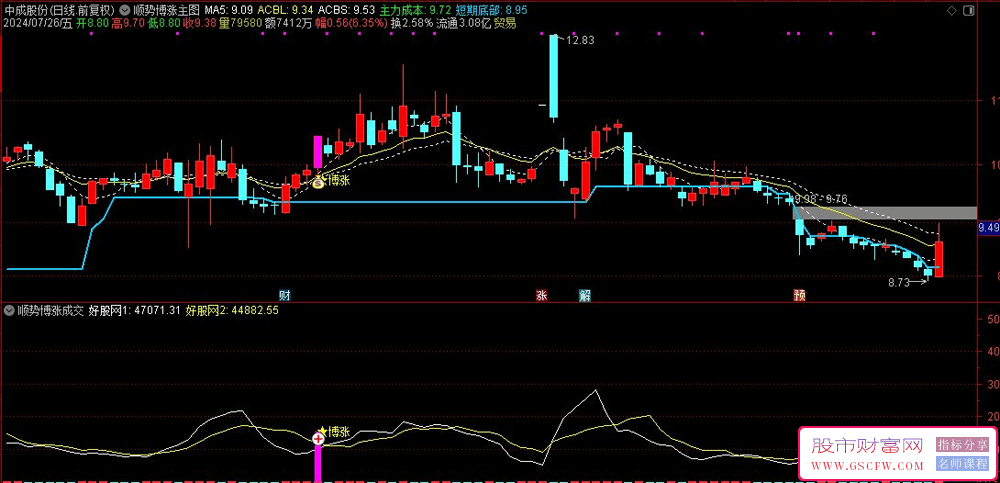Click the last red candle at the right edge
The image size is (1000, 483).
click(x=939, y=258)
